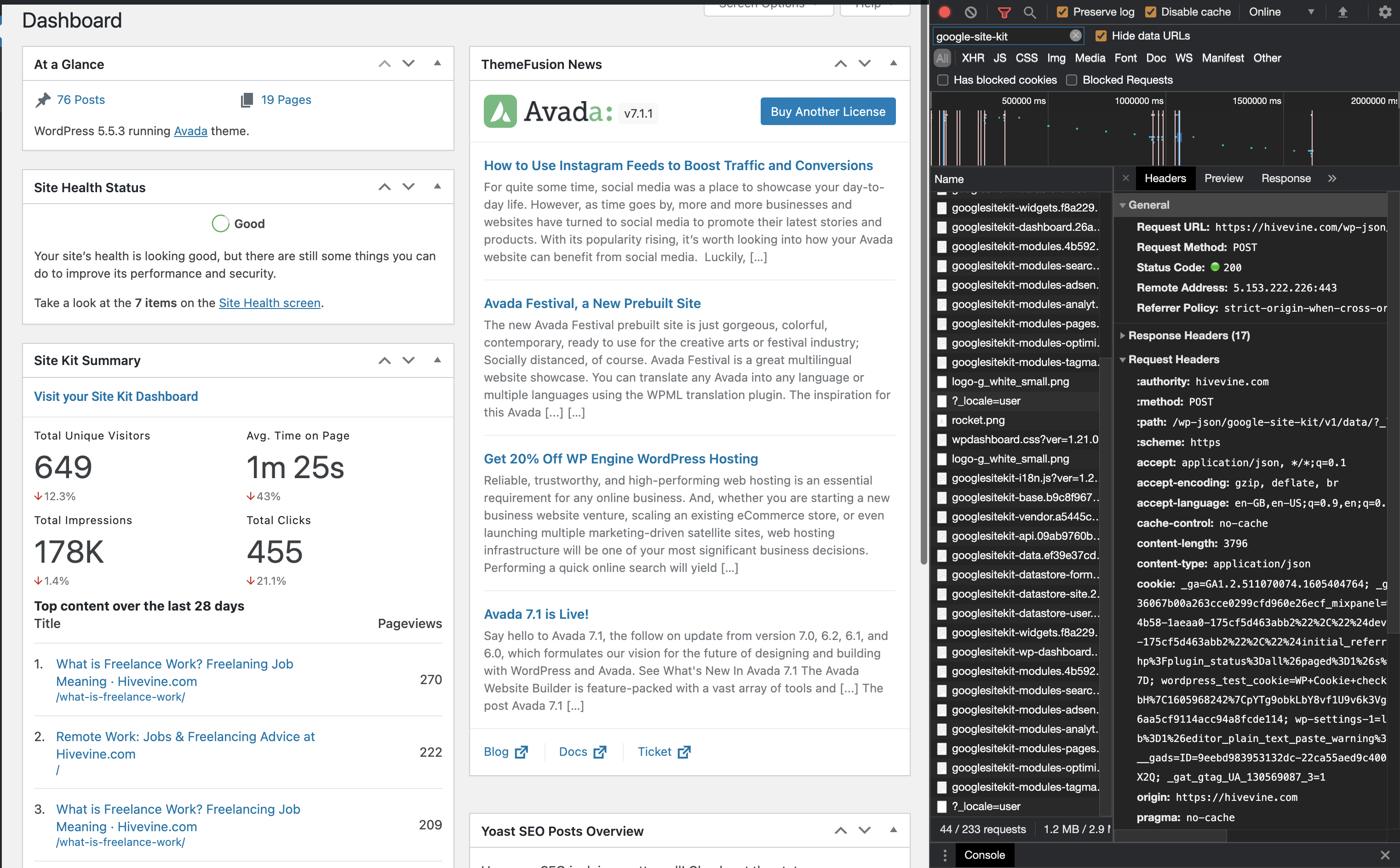This screenshot has height=868, width=1400.
Task: Export HAR using the upload arrow icon
Action: coord(1343,11)
